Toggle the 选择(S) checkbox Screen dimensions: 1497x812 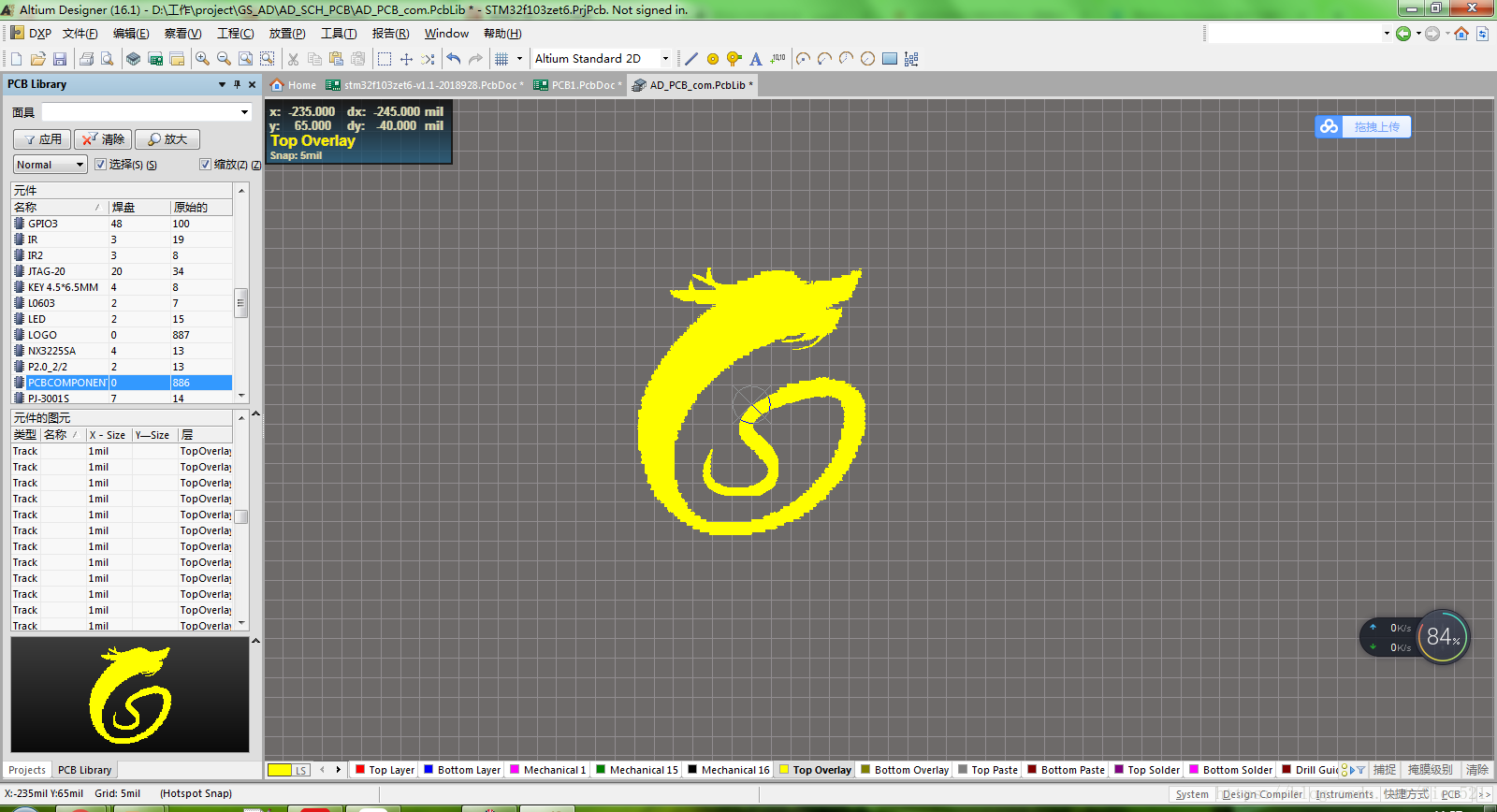(x=100, y=164)
